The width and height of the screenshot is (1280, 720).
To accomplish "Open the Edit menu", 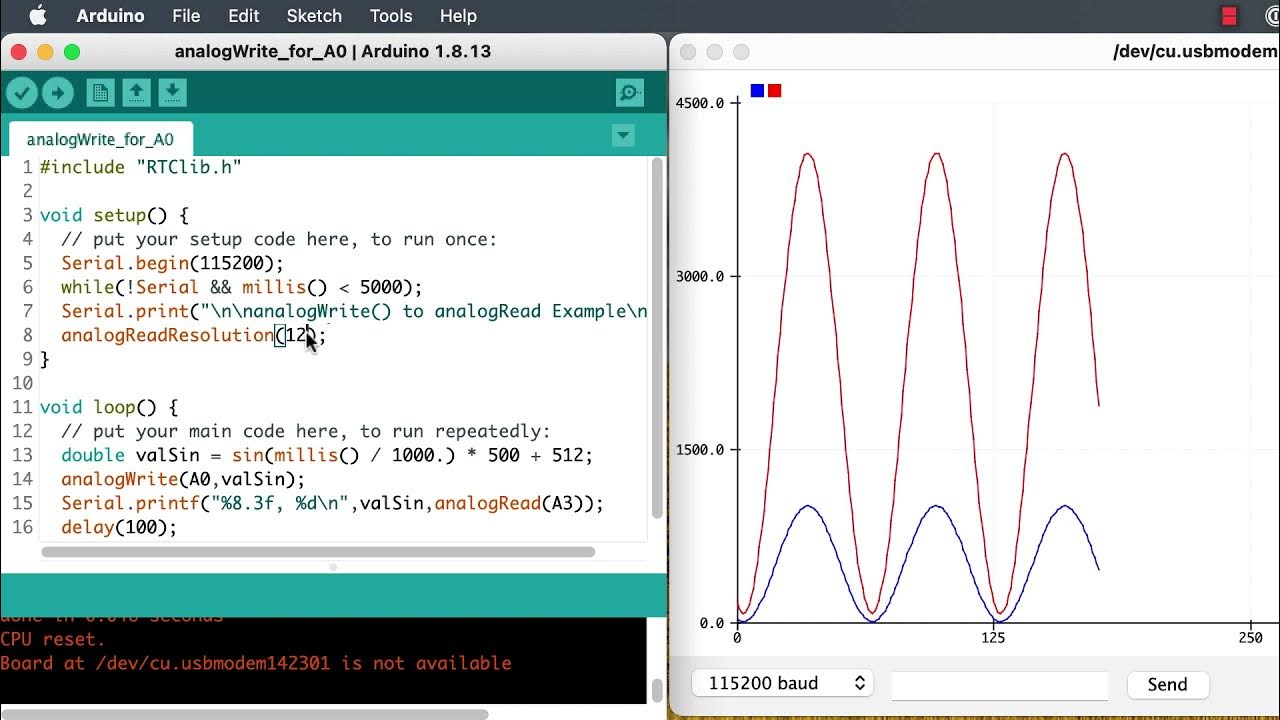I will 243,16.
